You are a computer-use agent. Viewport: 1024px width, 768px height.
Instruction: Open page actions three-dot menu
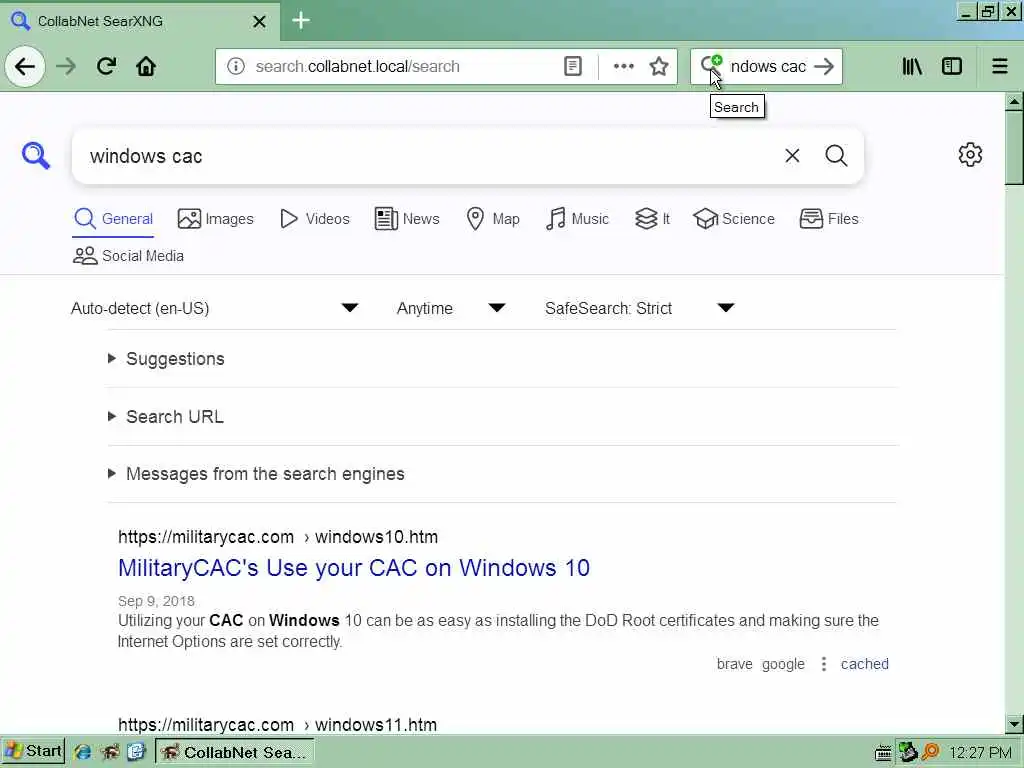[x=624, y=66]
